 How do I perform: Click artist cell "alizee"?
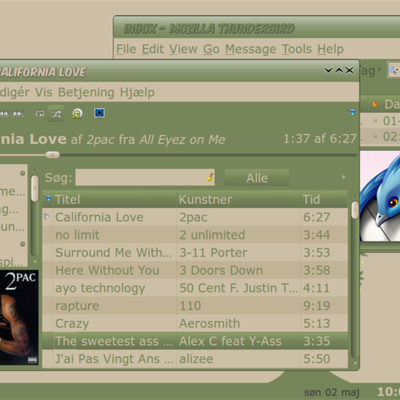pos(196,359)
